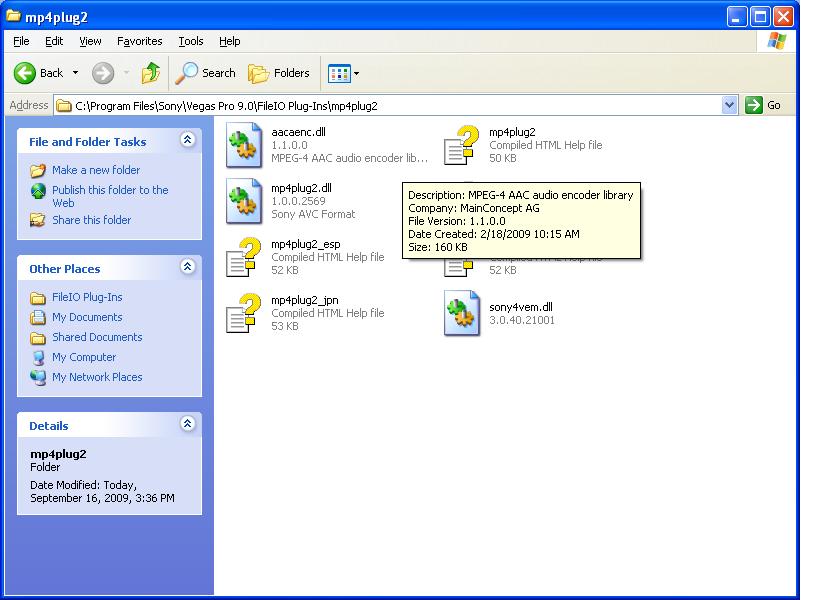This screenshot has width=840, height=600.
Task: Click the aacaenc.dll file name
Action: point(298,132)
